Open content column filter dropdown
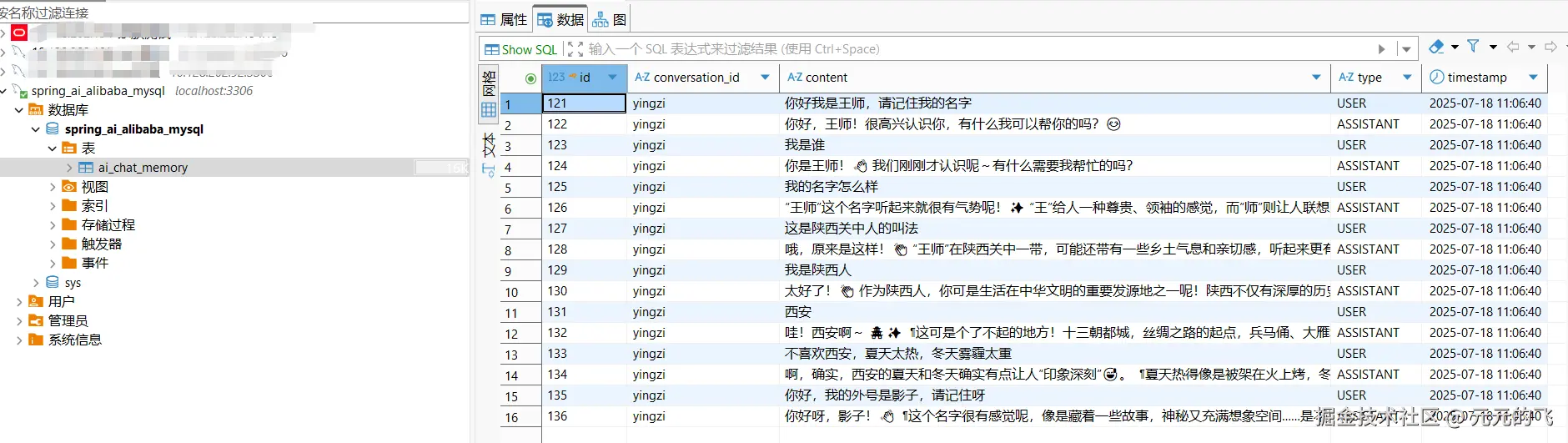1568x443 pixels. pyautogui.click(x=1316, y=78)
